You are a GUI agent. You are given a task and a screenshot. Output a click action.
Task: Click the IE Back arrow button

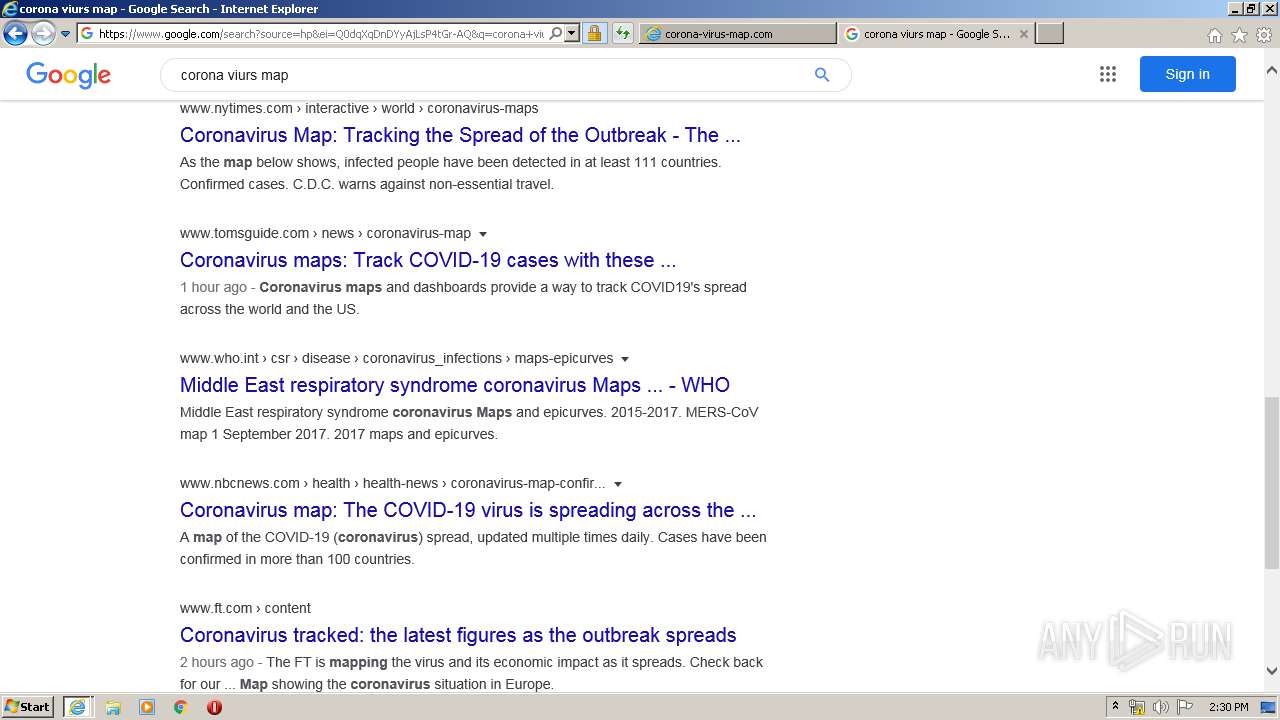[x=15, y=33]
